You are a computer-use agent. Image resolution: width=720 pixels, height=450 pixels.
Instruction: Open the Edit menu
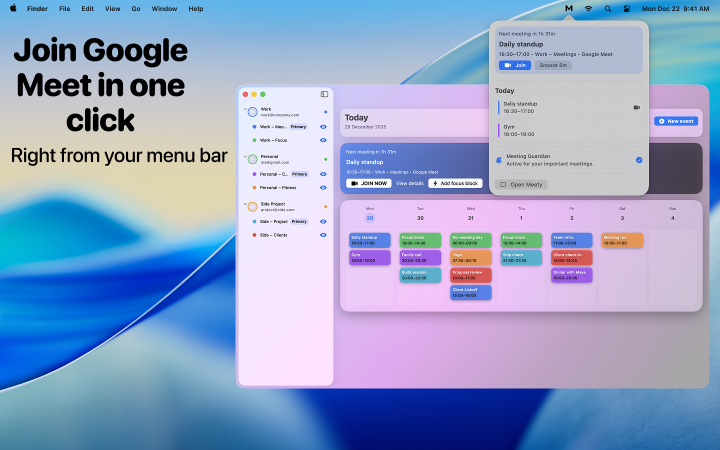click(87, 8)
